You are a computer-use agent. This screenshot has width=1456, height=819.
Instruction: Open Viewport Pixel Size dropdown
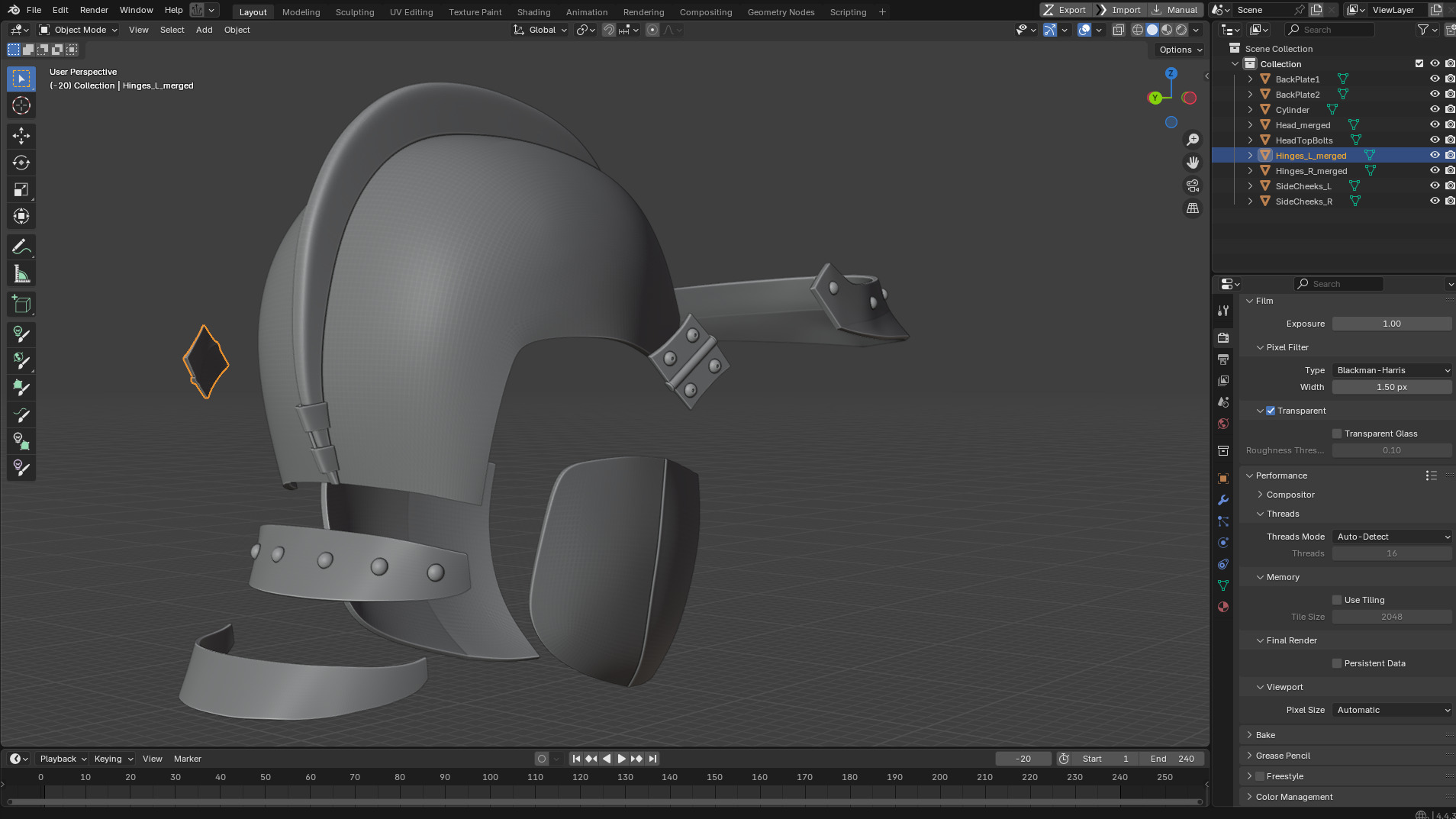(x=1392, y=710)
